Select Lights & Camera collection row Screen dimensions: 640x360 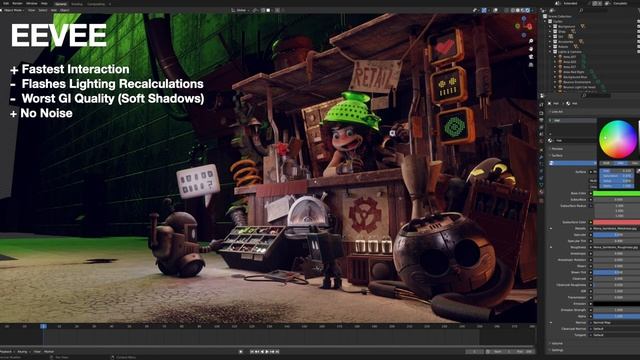(569, 52)
